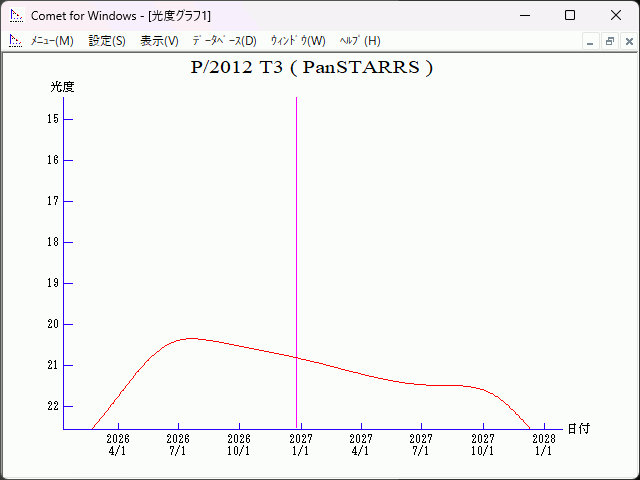The width and height of the screenshot is (640, 480).
Task: Open the データベース(D) database menu
Action: 224,41
